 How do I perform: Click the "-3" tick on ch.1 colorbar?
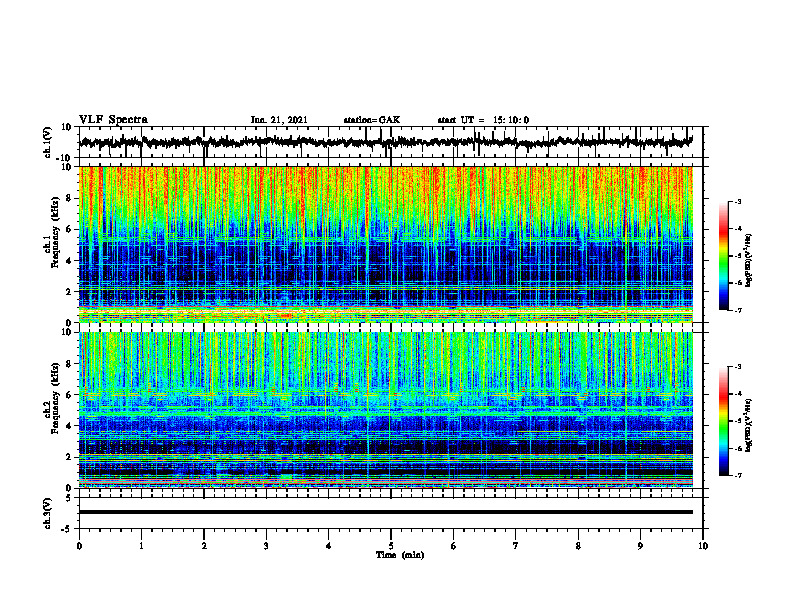click(x=737, y=201)
